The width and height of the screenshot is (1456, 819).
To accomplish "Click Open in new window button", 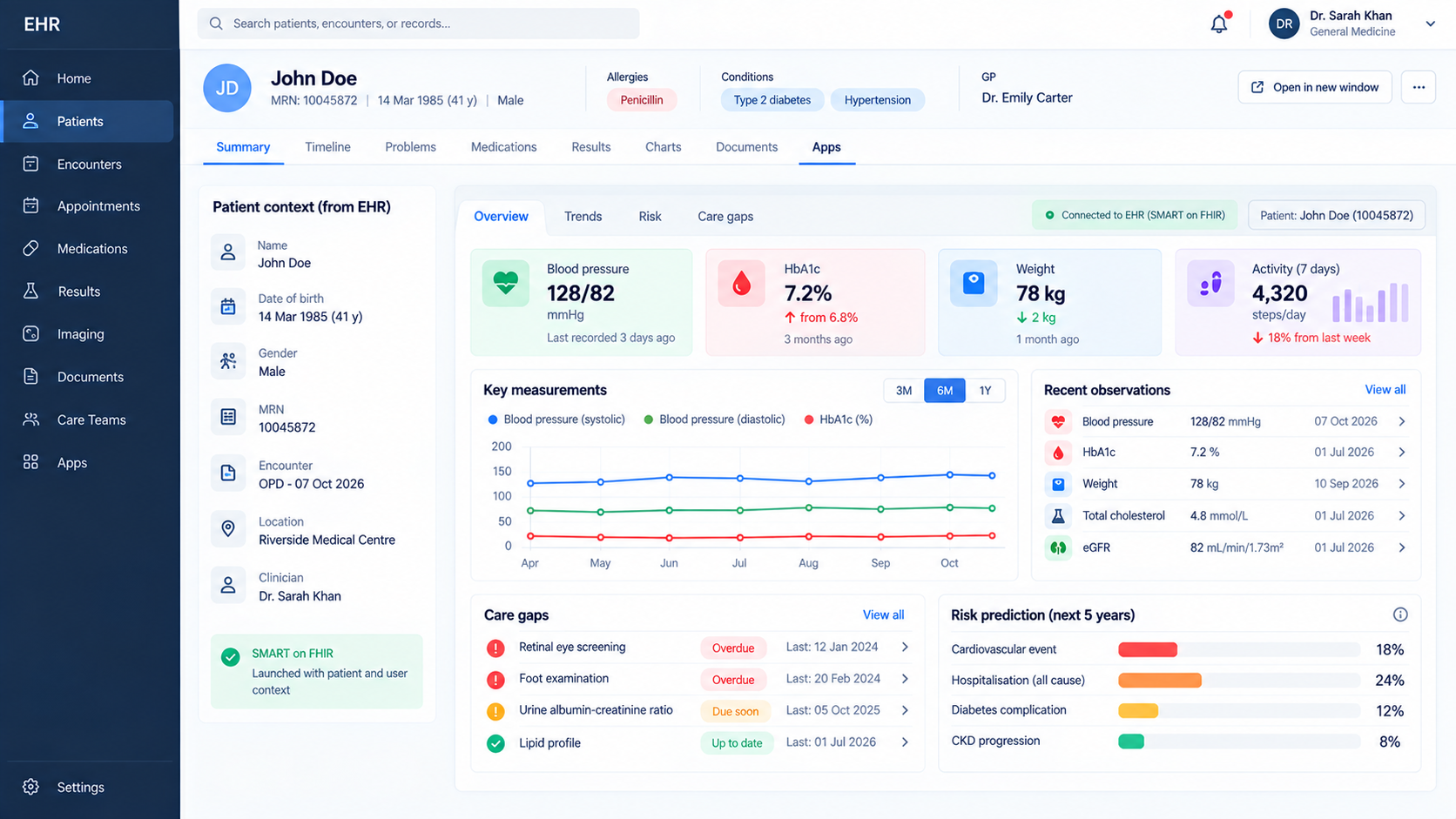I will [x=1315, y=87].
